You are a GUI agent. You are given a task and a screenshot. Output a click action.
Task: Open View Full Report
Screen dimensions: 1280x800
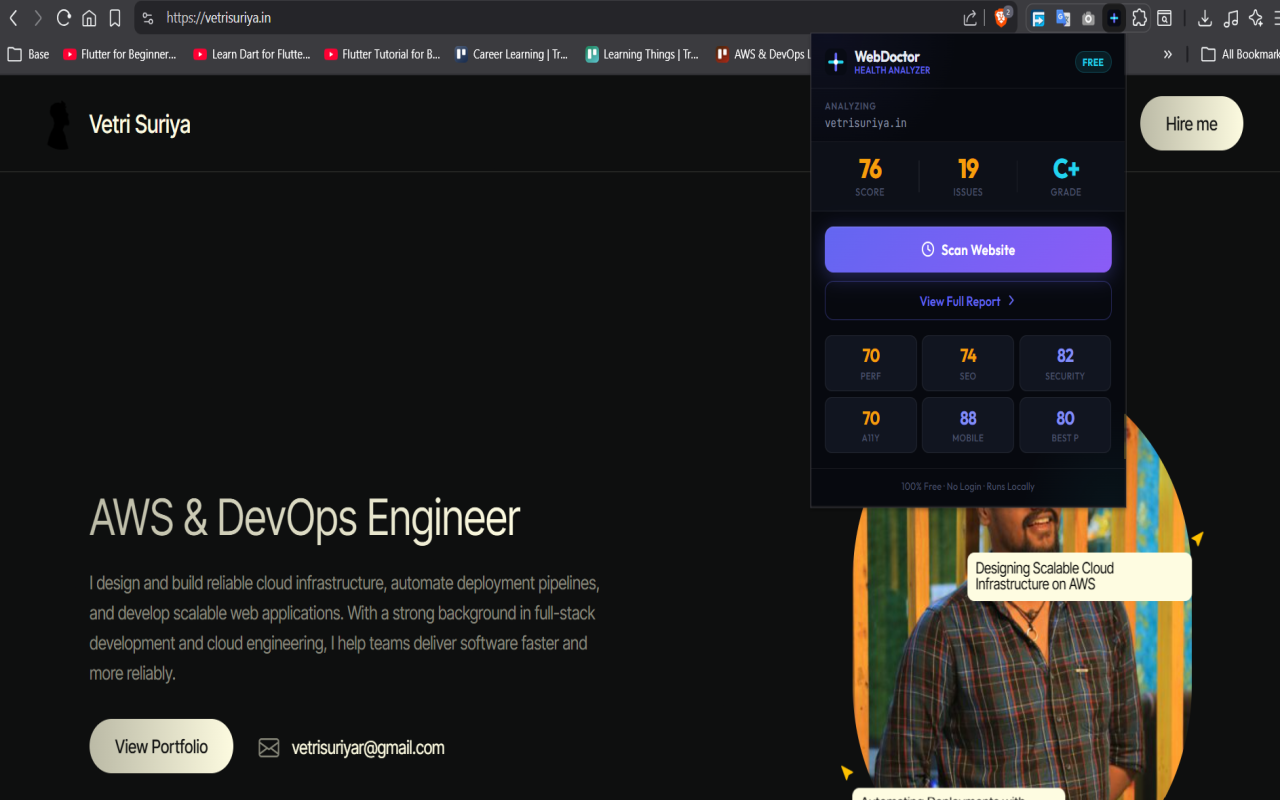(968, 301)
